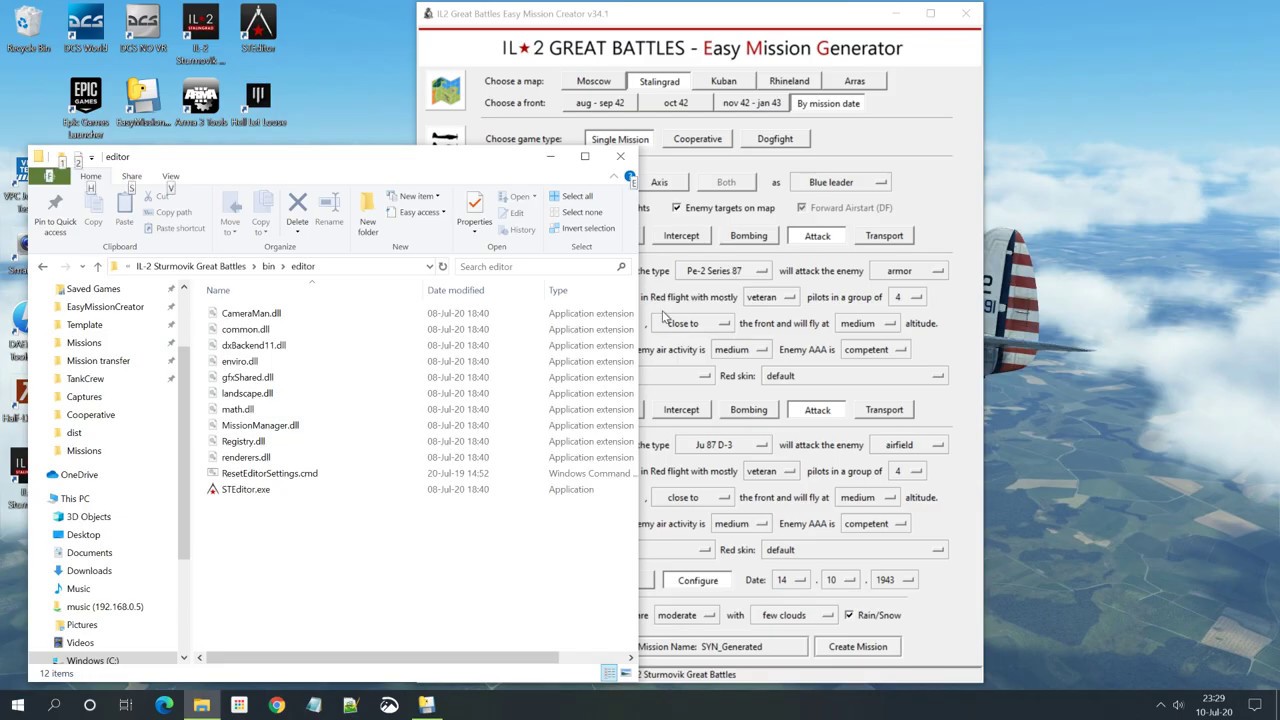Click the Explorer horizontal scrollbar
Screen dimensions: 1280x720
382,658
